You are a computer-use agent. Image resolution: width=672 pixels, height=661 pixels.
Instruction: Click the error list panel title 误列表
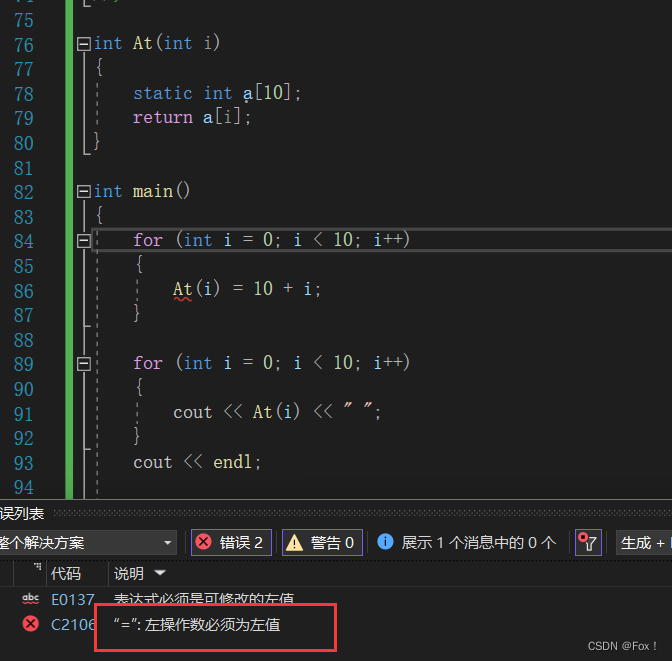click(x=22, y=513)
